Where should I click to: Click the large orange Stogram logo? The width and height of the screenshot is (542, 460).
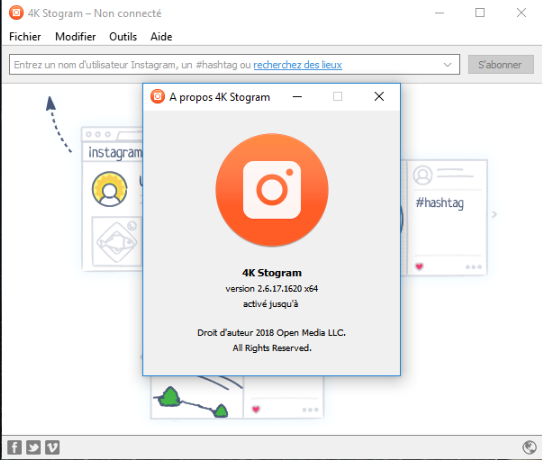pos(272,190)
